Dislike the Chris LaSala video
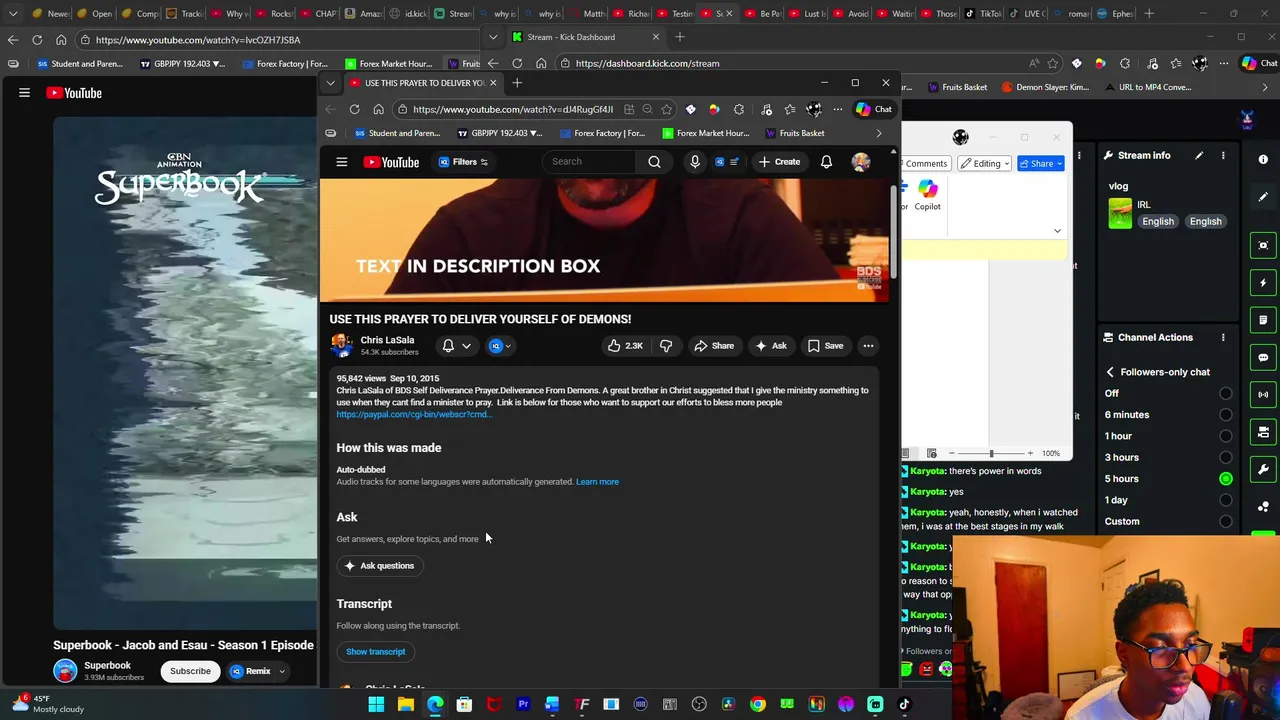Screen dimensions: 1280x720 (666, 346)
